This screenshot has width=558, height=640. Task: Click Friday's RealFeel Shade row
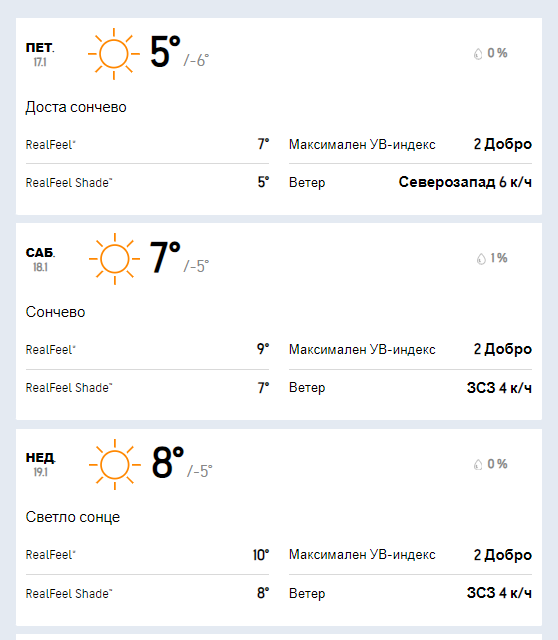[x=147, y=182]
